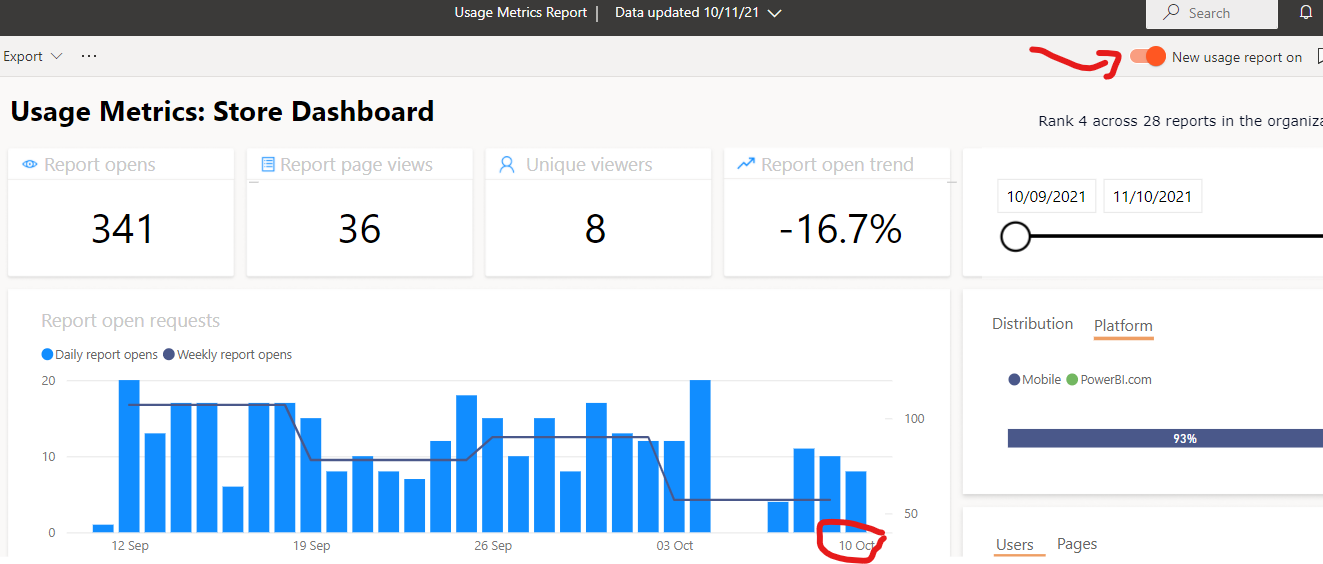The width and height of the screenshot is (1323, 564).
Task: Click the Report open trend icon
Action: click(x=746, y=163)
